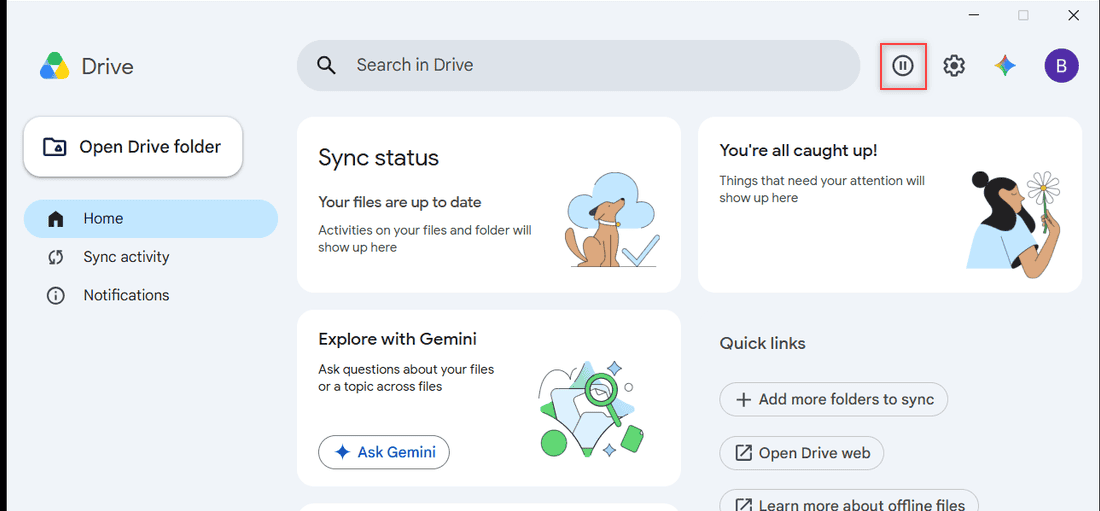Click the Sync status card heading

[x=379, y=157]
